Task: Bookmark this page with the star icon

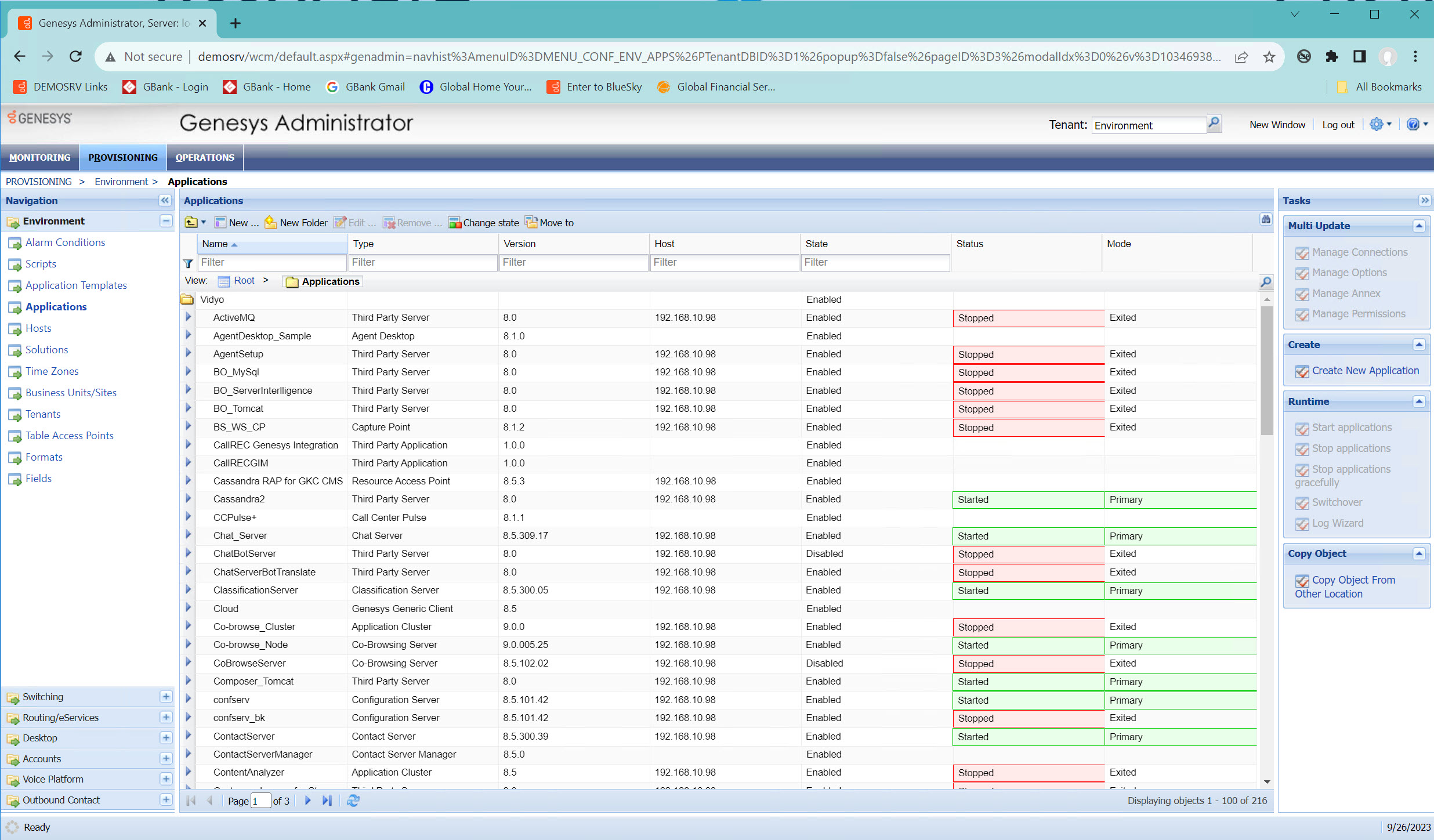Action: 1269,57
